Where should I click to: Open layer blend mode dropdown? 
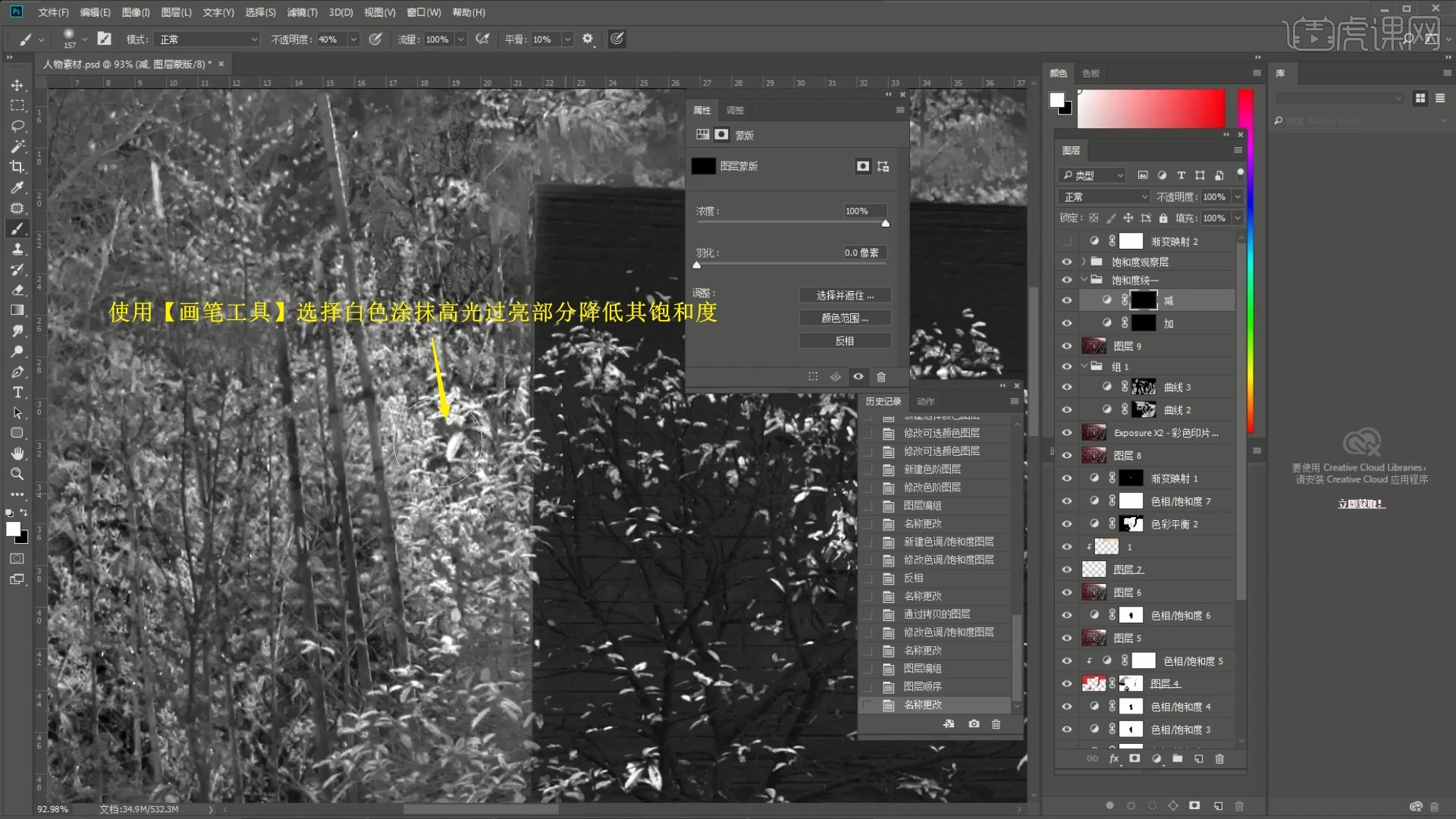(1105, 196)
